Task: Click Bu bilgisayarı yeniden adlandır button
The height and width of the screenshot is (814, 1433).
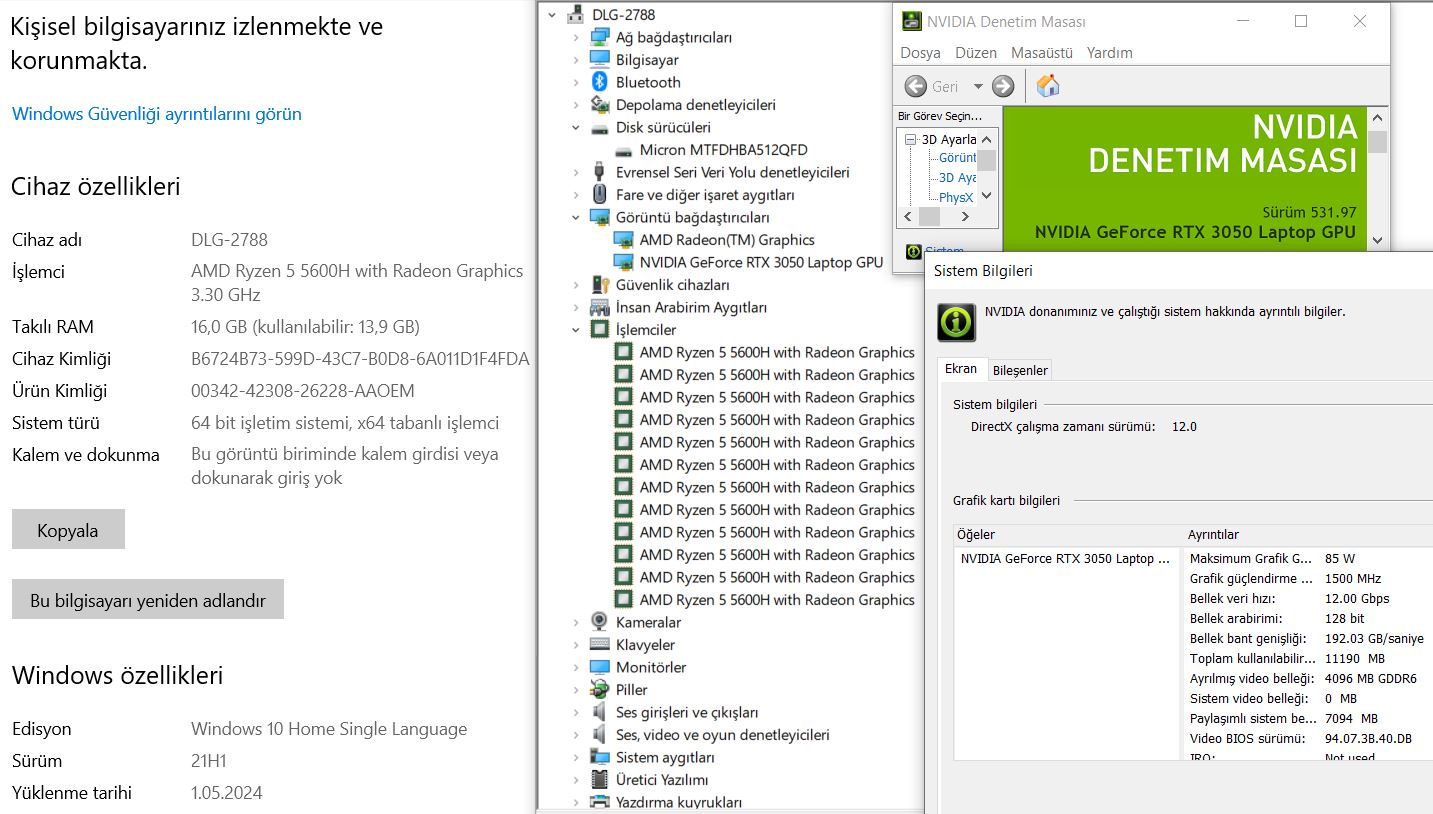Action: click(148, 600)
